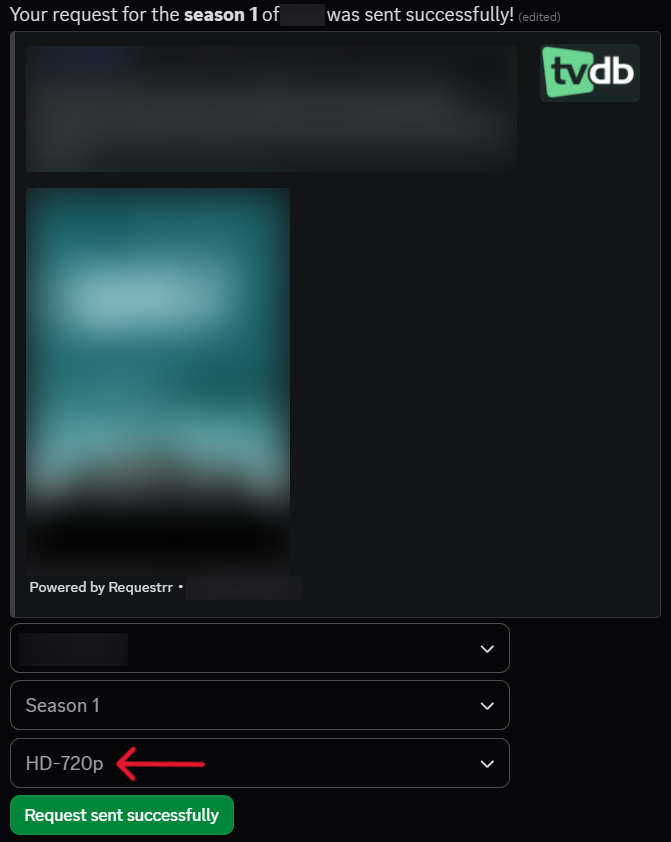This screenshot has height=842, width=671.
Task: Click the chevron in the Season 1 selector
Action: click(x=487, y=706)
